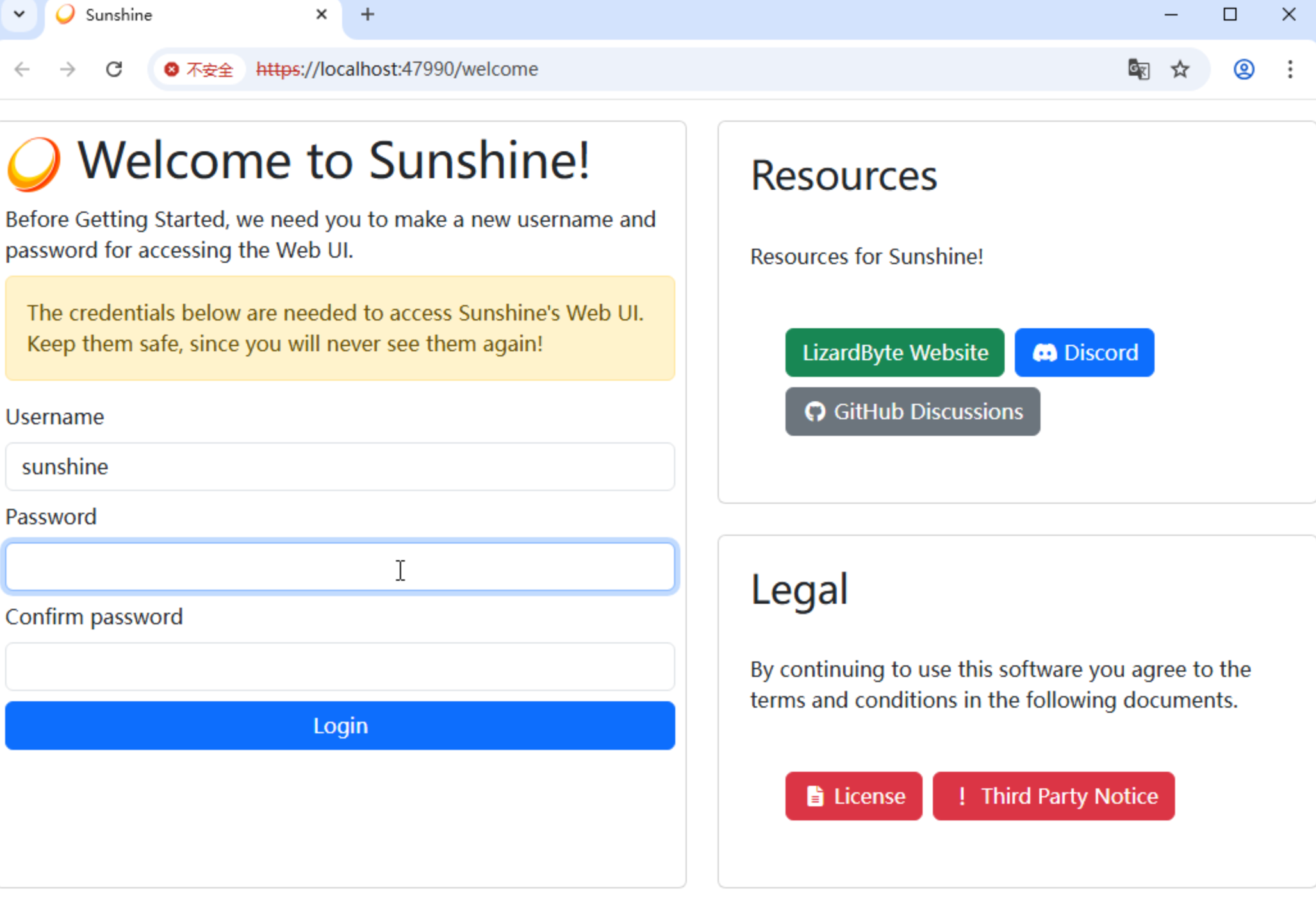Open the LizardByte Website link
Screen dimensions: 1316x923
click(894, 353)
